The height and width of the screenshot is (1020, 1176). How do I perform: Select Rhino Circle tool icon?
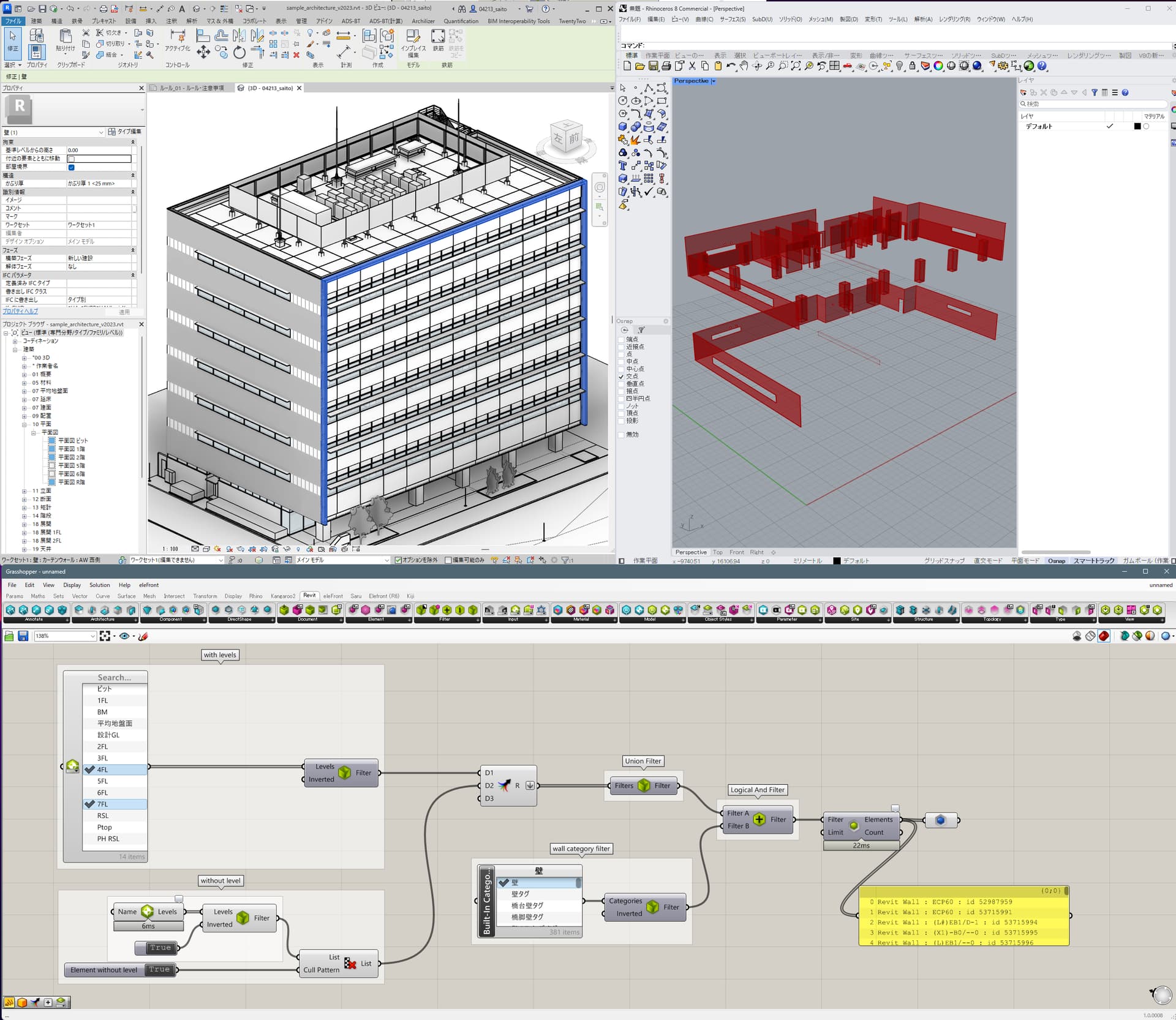(623, 101)
